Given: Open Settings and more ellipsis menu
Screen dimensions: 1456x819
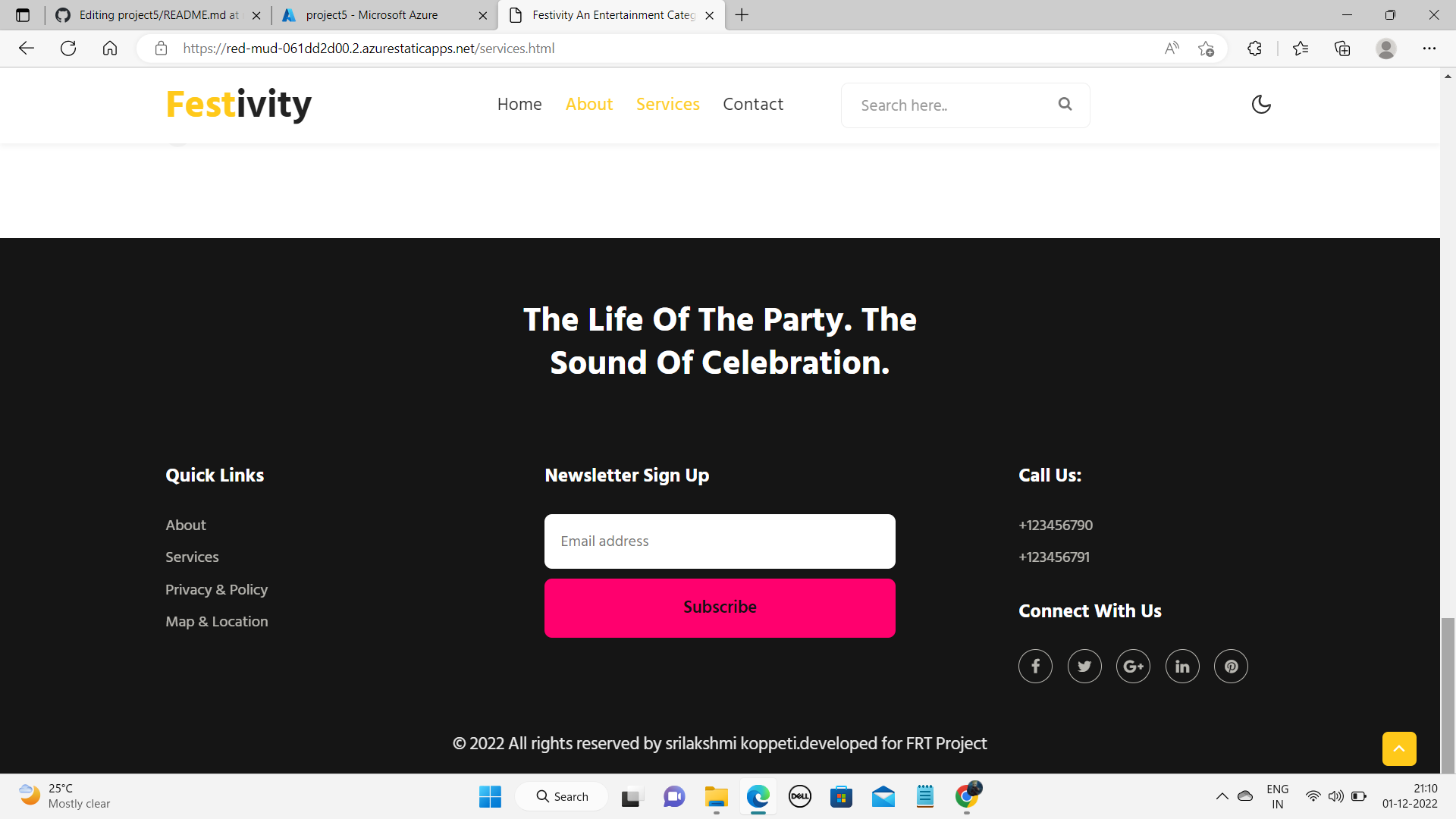Looking at the screenshot, I should point(1429,49).
